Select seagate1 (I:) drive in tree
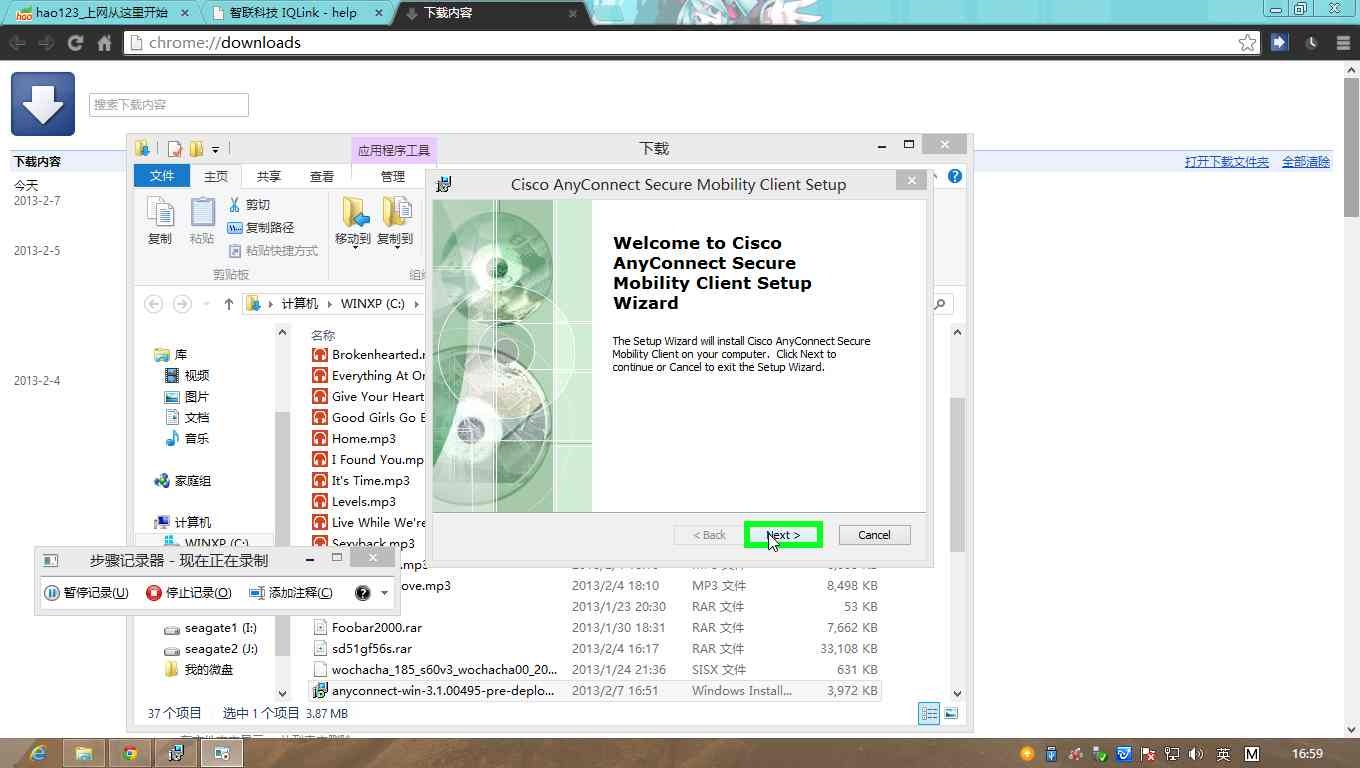This screenshot has width=1360, height=768. pos(210,628)
